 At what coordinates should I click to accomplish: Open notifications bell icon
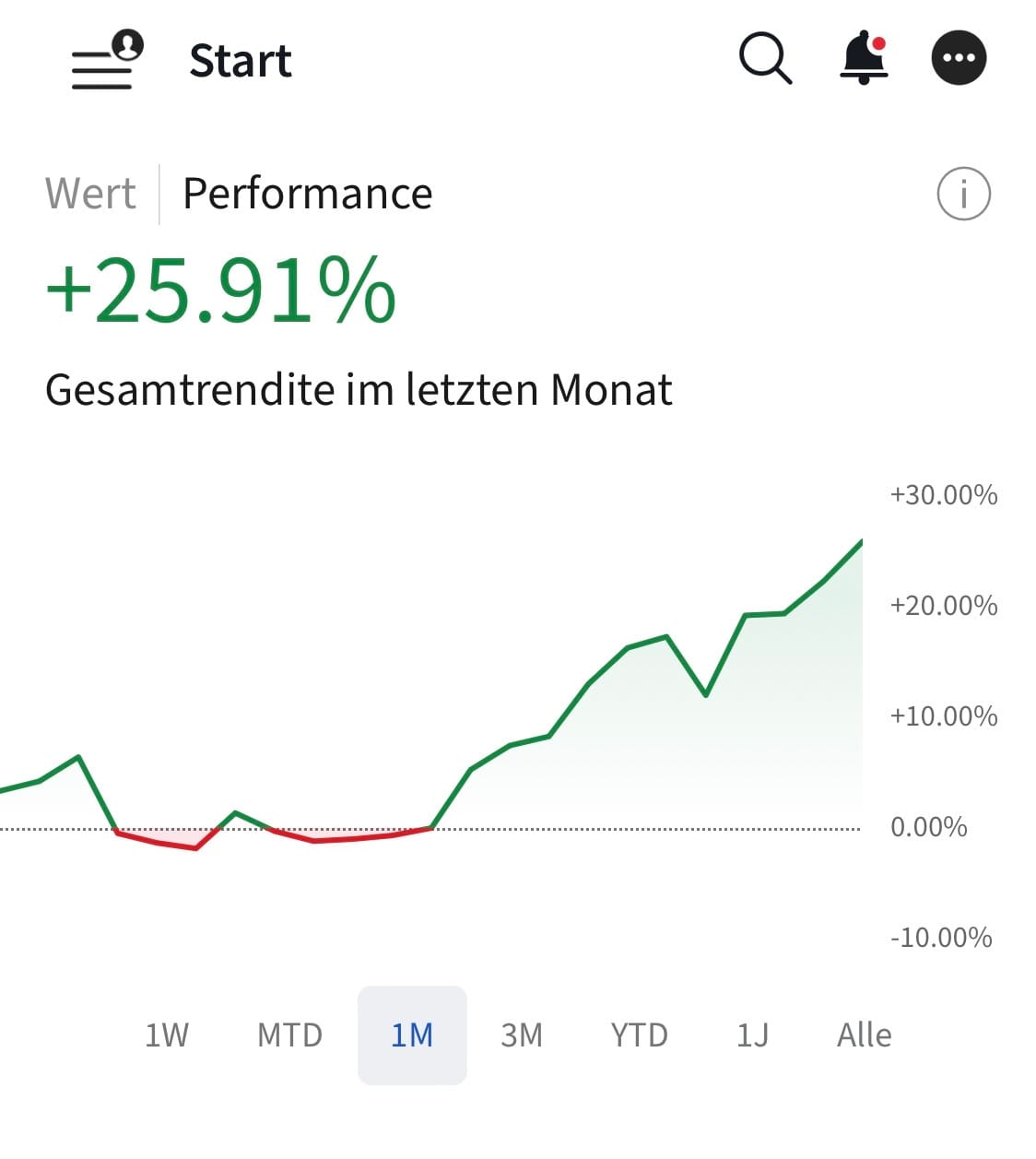point(864,58)
